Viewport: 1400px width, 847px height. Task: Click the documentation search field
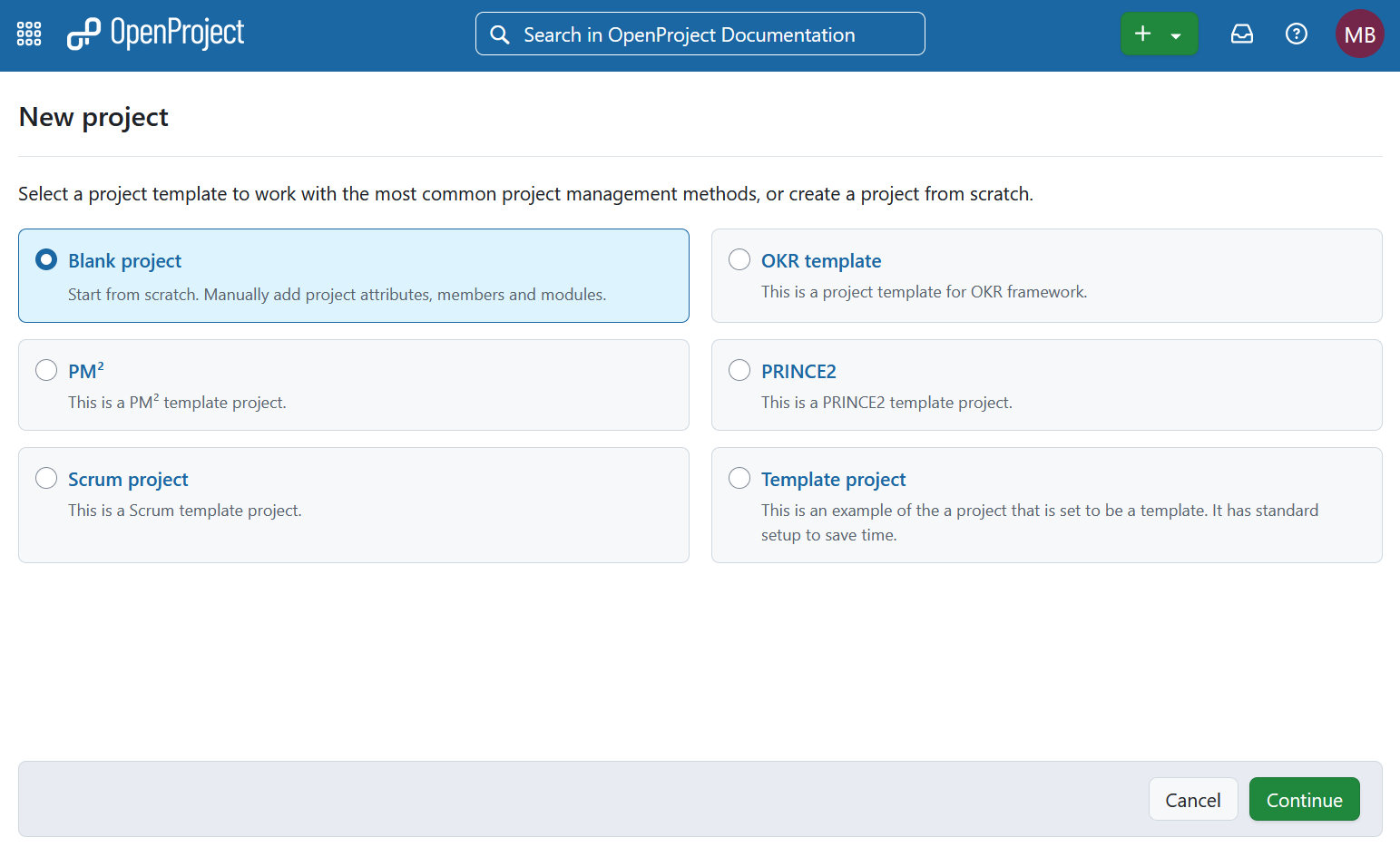point(700,34)
